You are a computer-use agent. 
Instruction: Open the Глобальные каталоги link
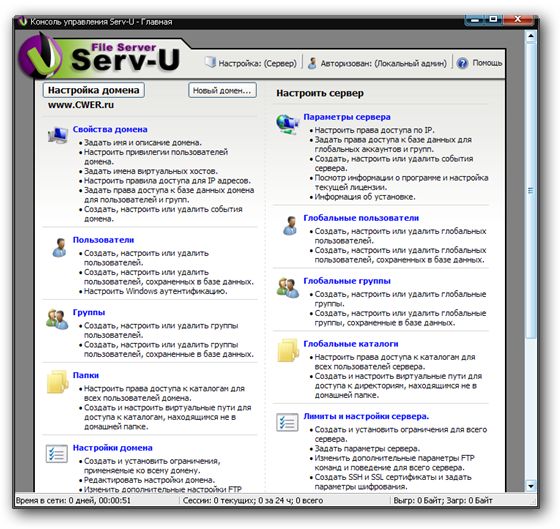[351, 344]
